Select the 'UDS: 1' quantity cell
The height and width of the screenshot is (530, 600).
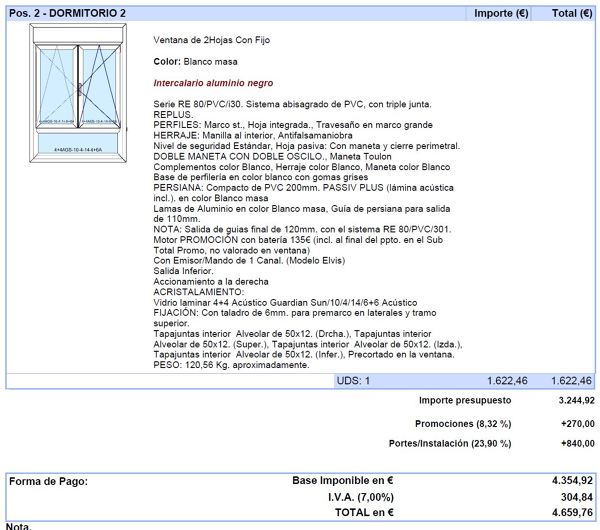coord(353,381)
